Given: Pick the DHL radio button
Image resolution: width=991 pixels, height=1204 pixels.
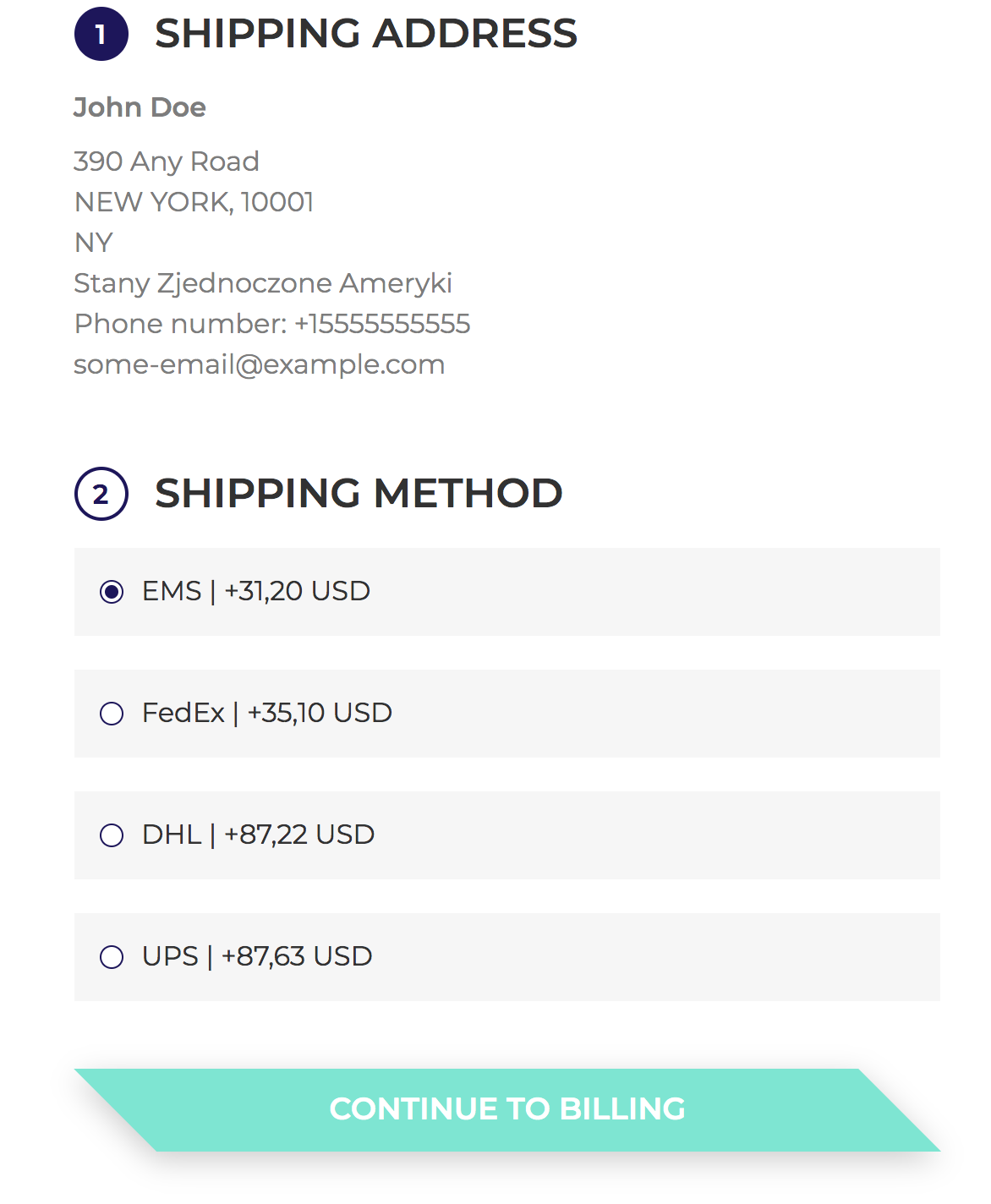Looking at the screenshot, I should 112,835.
